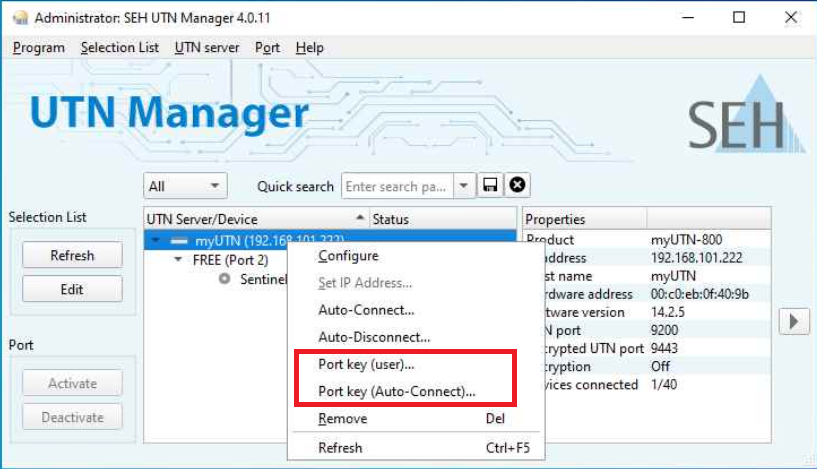The image size is (817, 469).
Task: Click the Properties column header
Action: (584, 219)
